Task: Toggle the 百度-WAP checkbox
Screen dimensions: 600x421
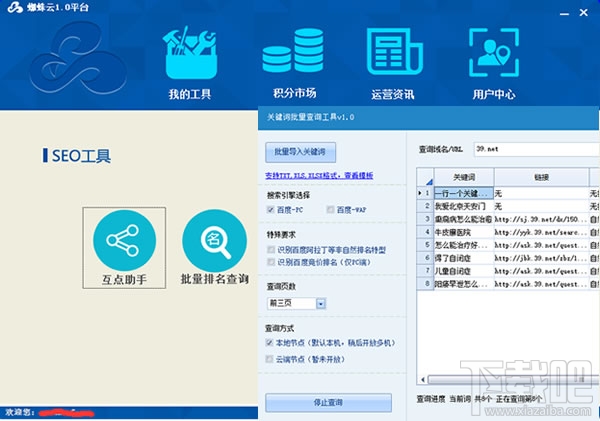Action: [x=330, y=209]
